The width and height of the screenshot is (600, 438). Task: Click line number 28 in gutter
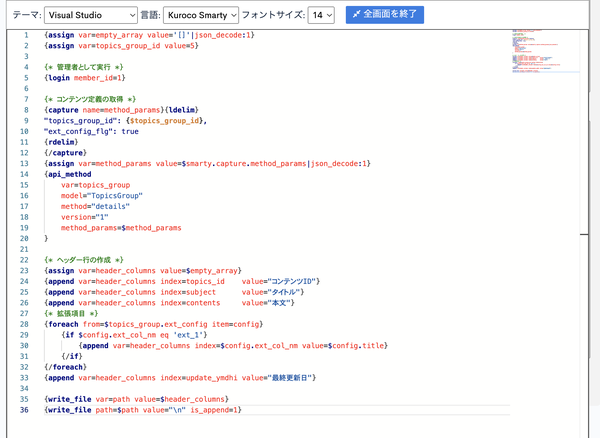coord(24,324)
